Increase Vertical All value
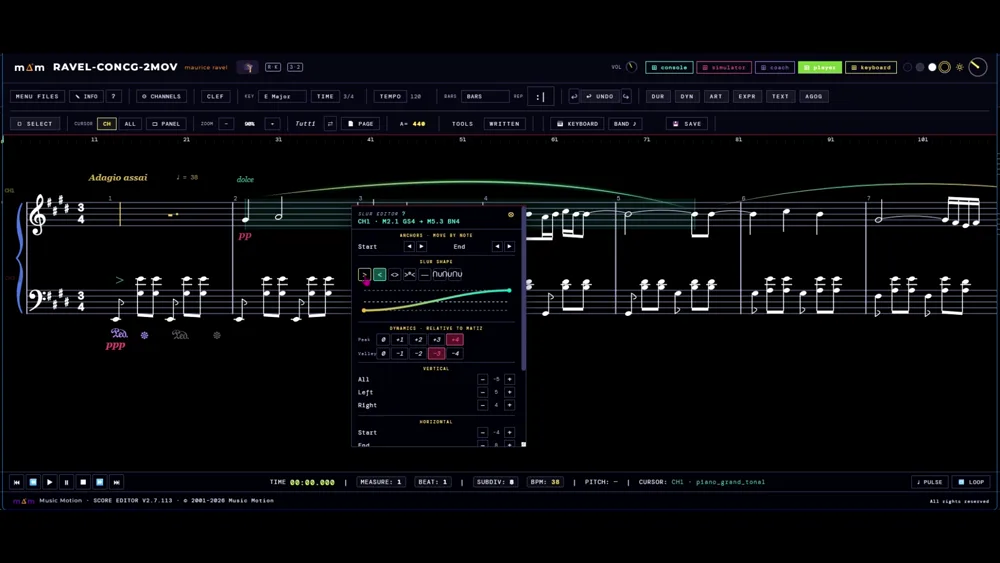 509,379
